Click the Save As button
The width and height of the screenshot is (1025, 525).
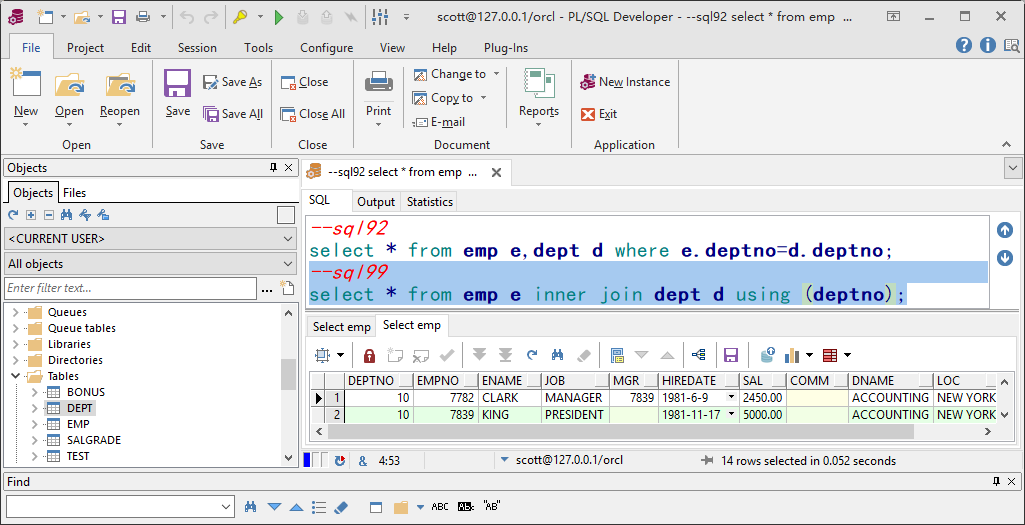click(x=233, y=82)
